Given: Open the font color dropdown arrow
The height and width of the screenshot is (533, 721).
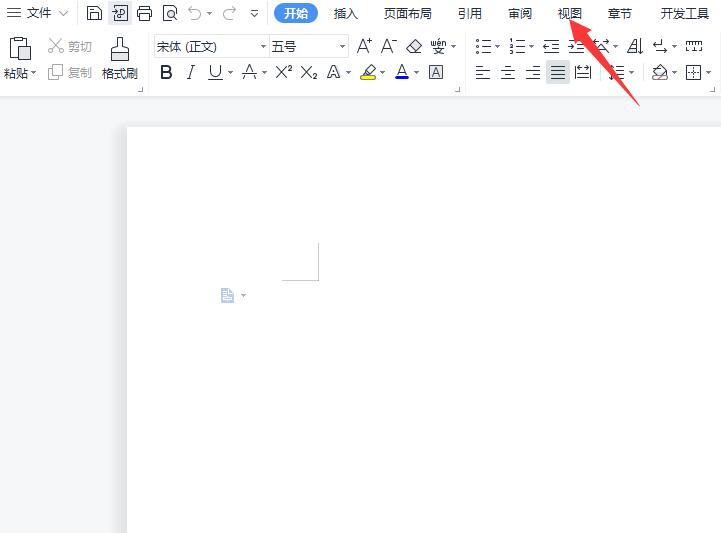Looking at the screenshot, I should click(x=416, y=72).
